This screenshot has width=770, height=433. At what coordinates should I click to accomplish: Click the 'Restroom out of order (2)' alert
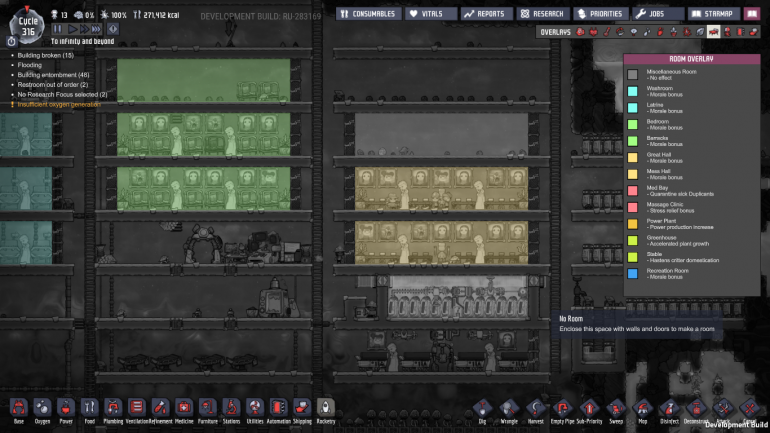click(53, 85)
